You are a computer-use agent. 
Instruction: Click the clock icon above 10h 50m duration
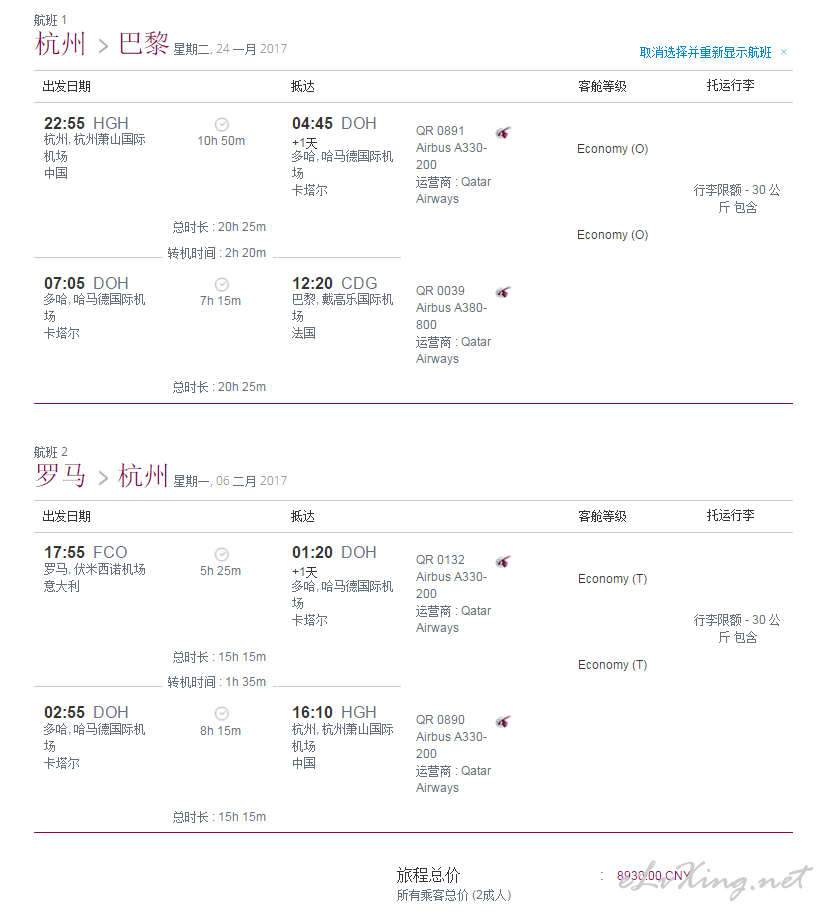click(222, 124)
